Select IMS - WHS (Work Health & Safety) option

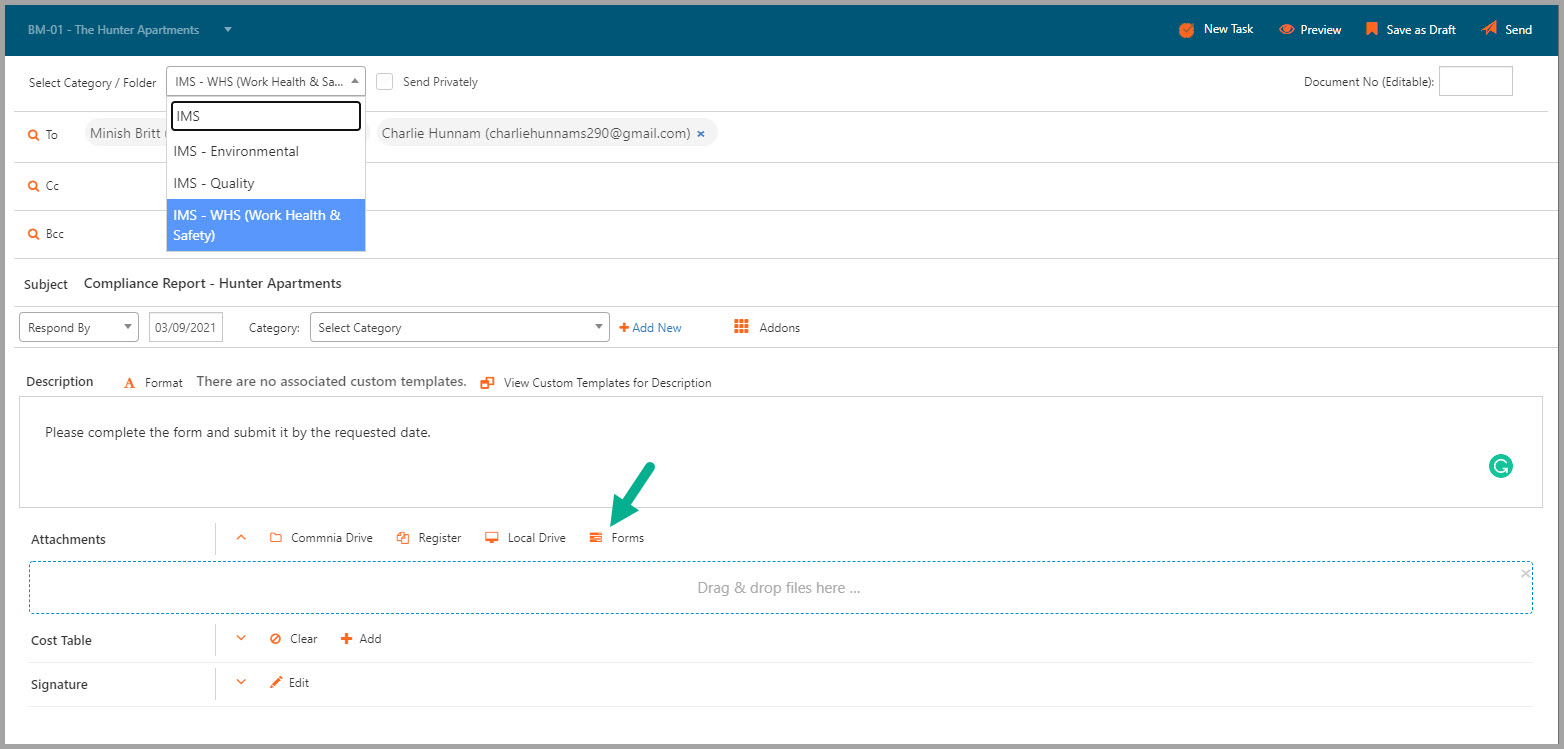[266, 225]
